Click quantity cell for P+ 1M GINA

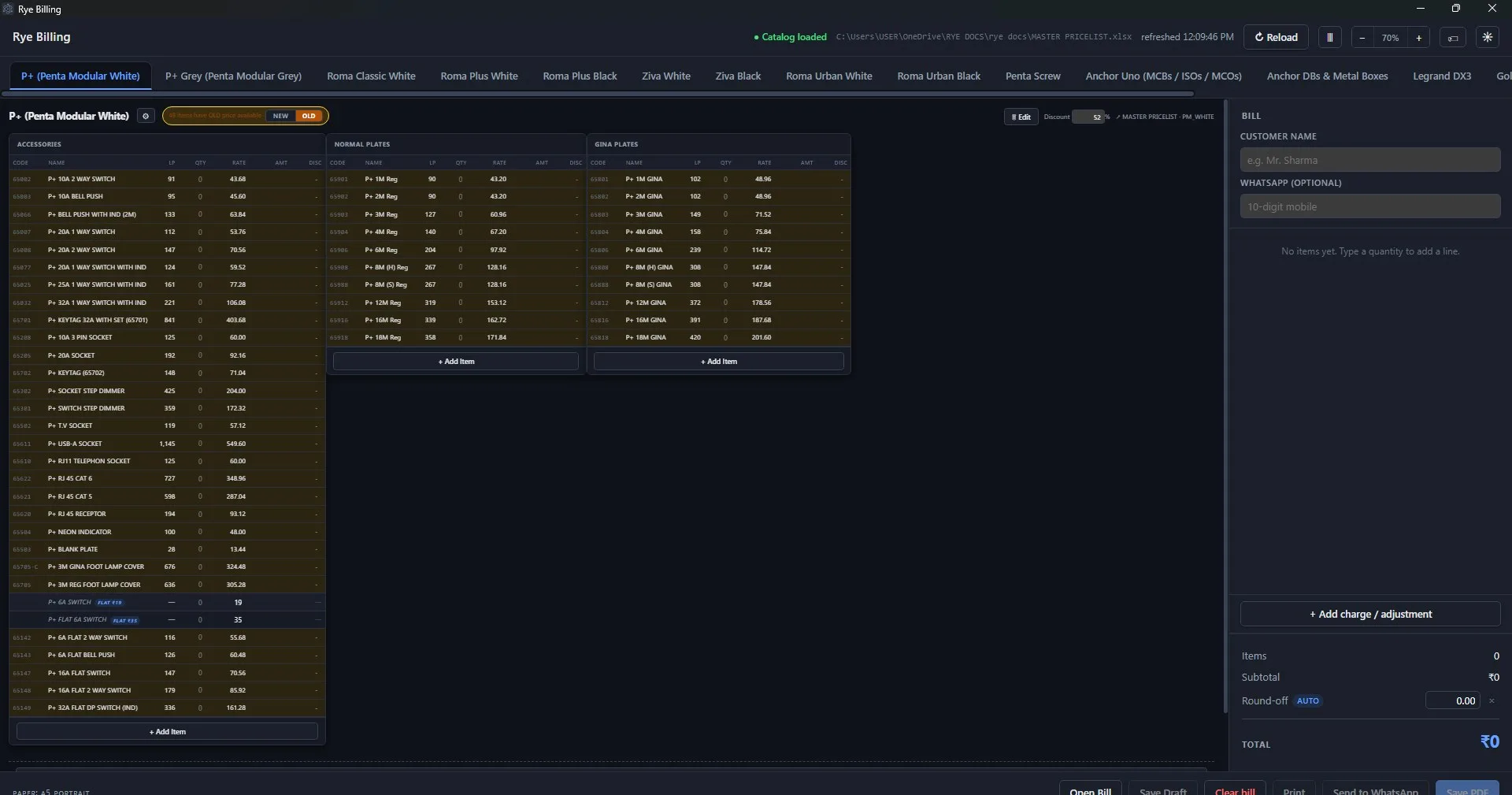pyautogui.click(x=725, y=179)
